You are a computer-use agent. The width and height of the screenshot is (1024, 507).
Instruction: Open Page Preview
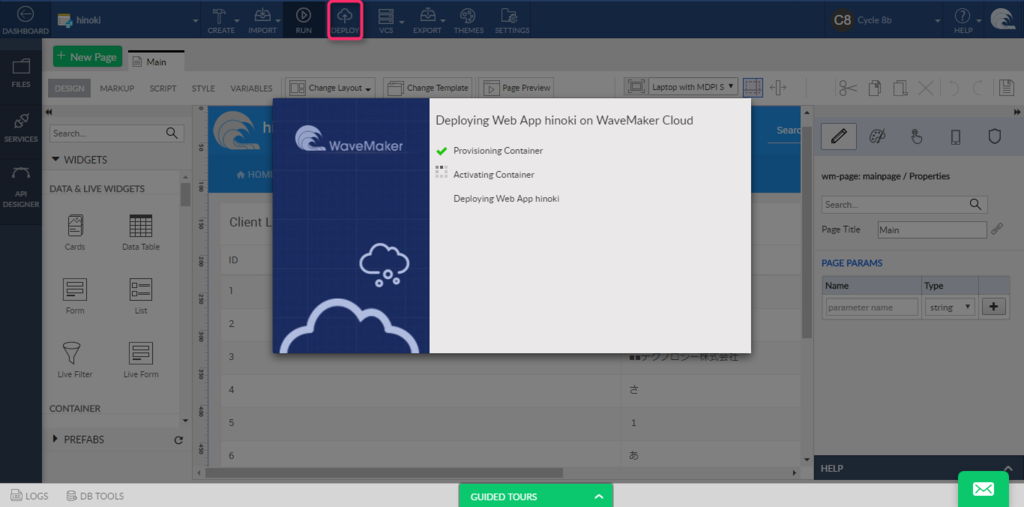pyautogui.click(x=517, y=88)
